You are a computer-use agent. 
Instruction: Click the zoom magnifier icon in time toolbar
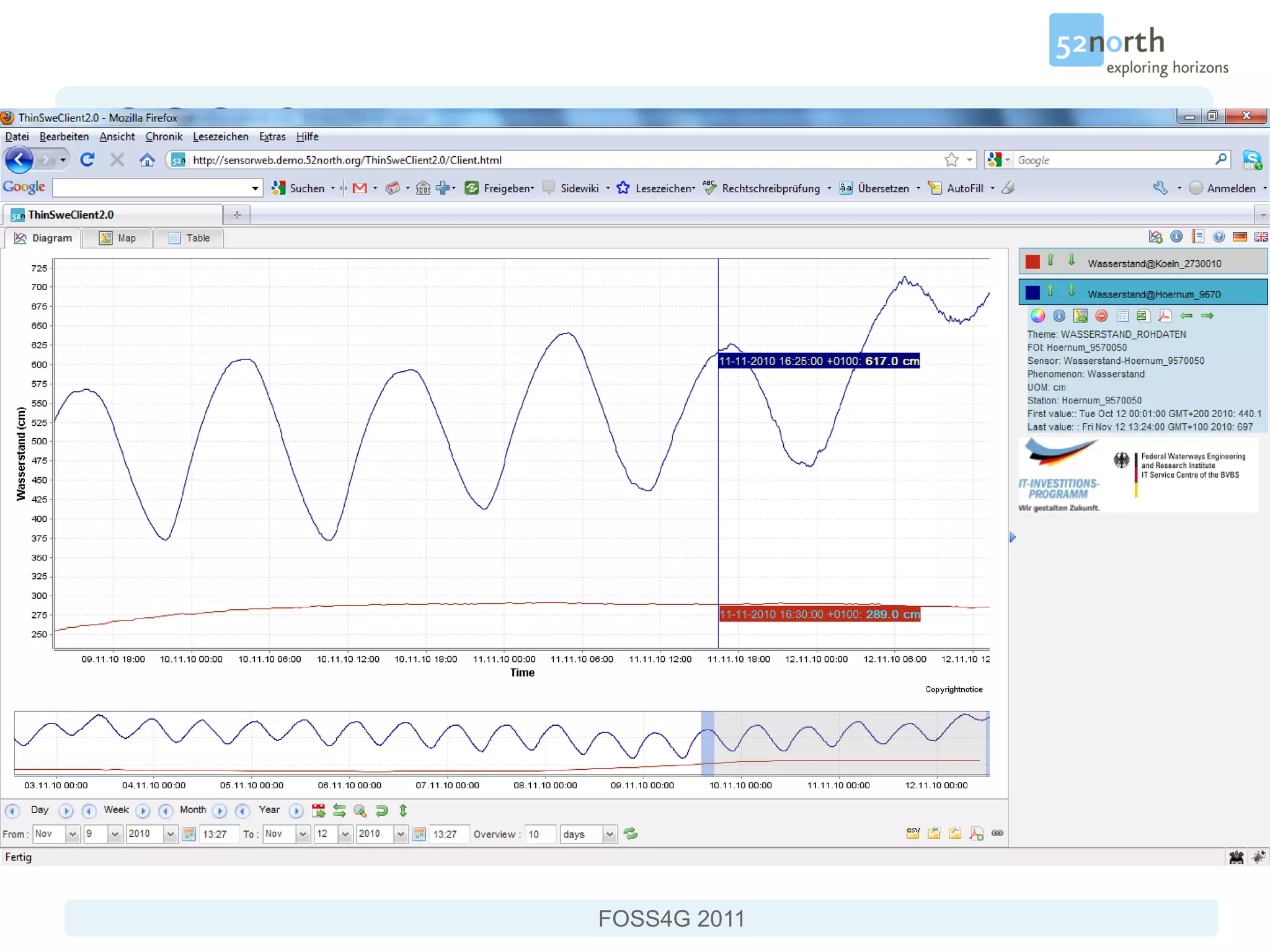coord(360,811)
